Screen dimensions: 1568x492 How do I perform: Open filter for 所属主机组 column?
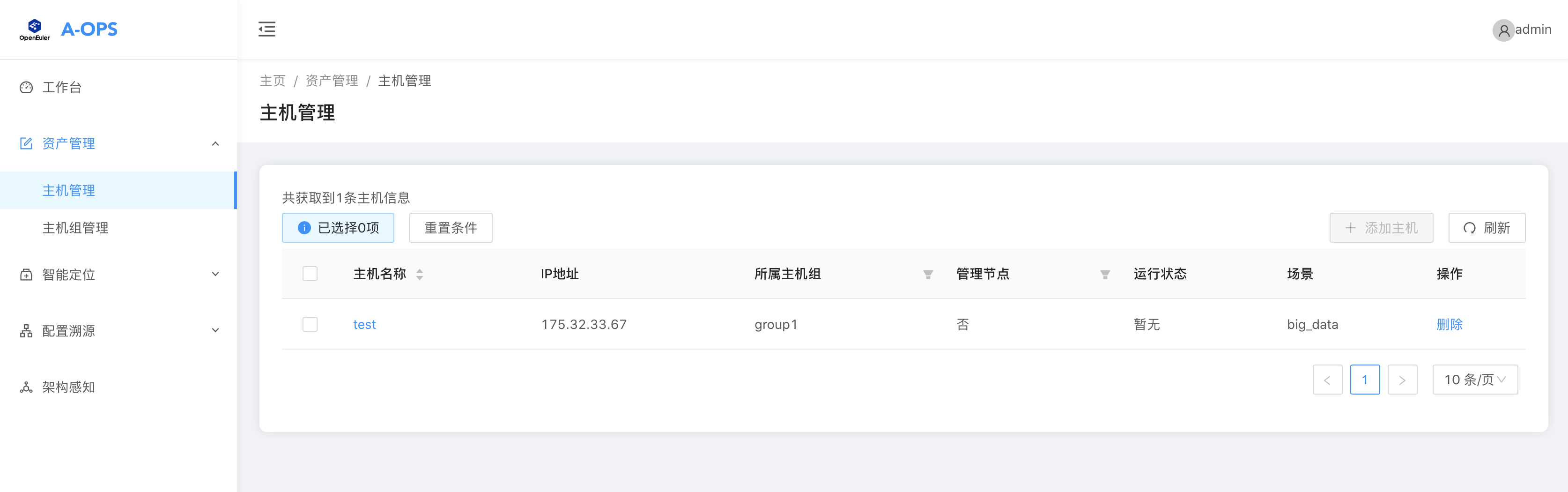tap(928, 275)
